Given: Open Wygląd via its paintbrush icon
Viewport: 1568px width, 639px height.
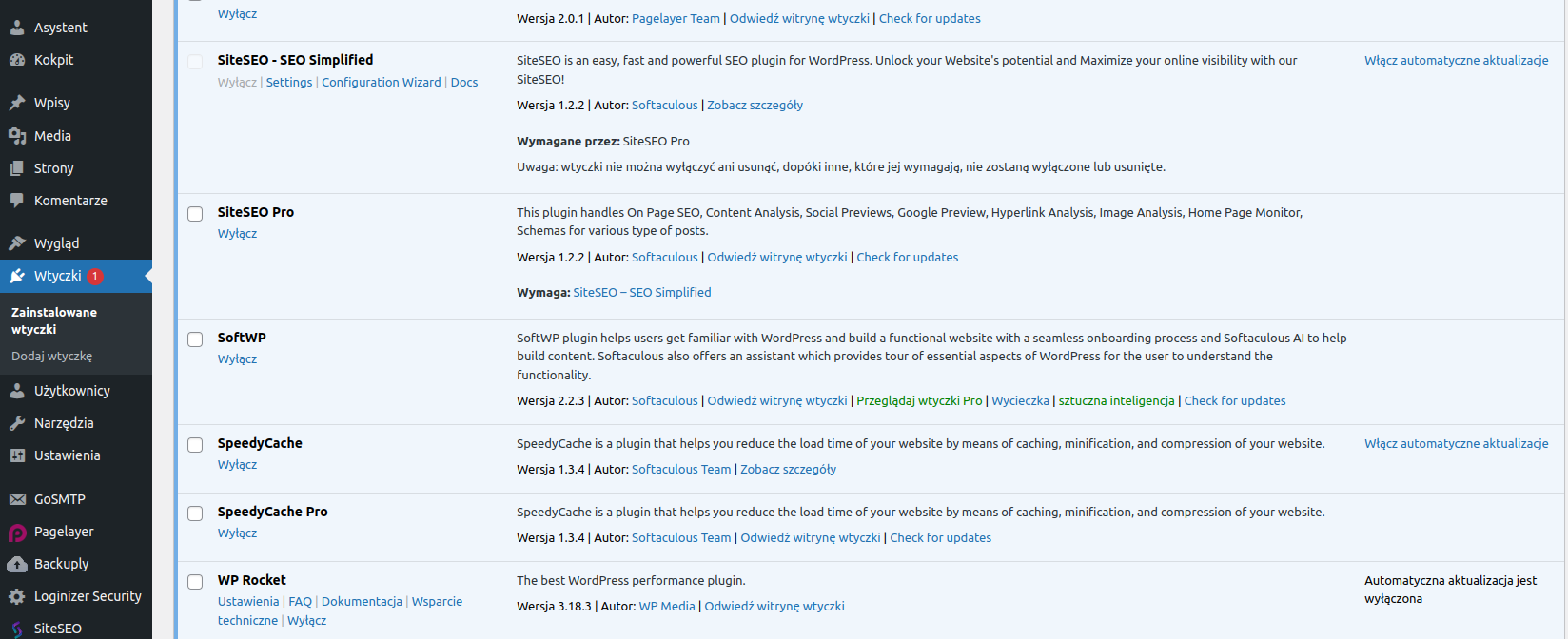Looking at the screenshot, I should pos(17,243).
